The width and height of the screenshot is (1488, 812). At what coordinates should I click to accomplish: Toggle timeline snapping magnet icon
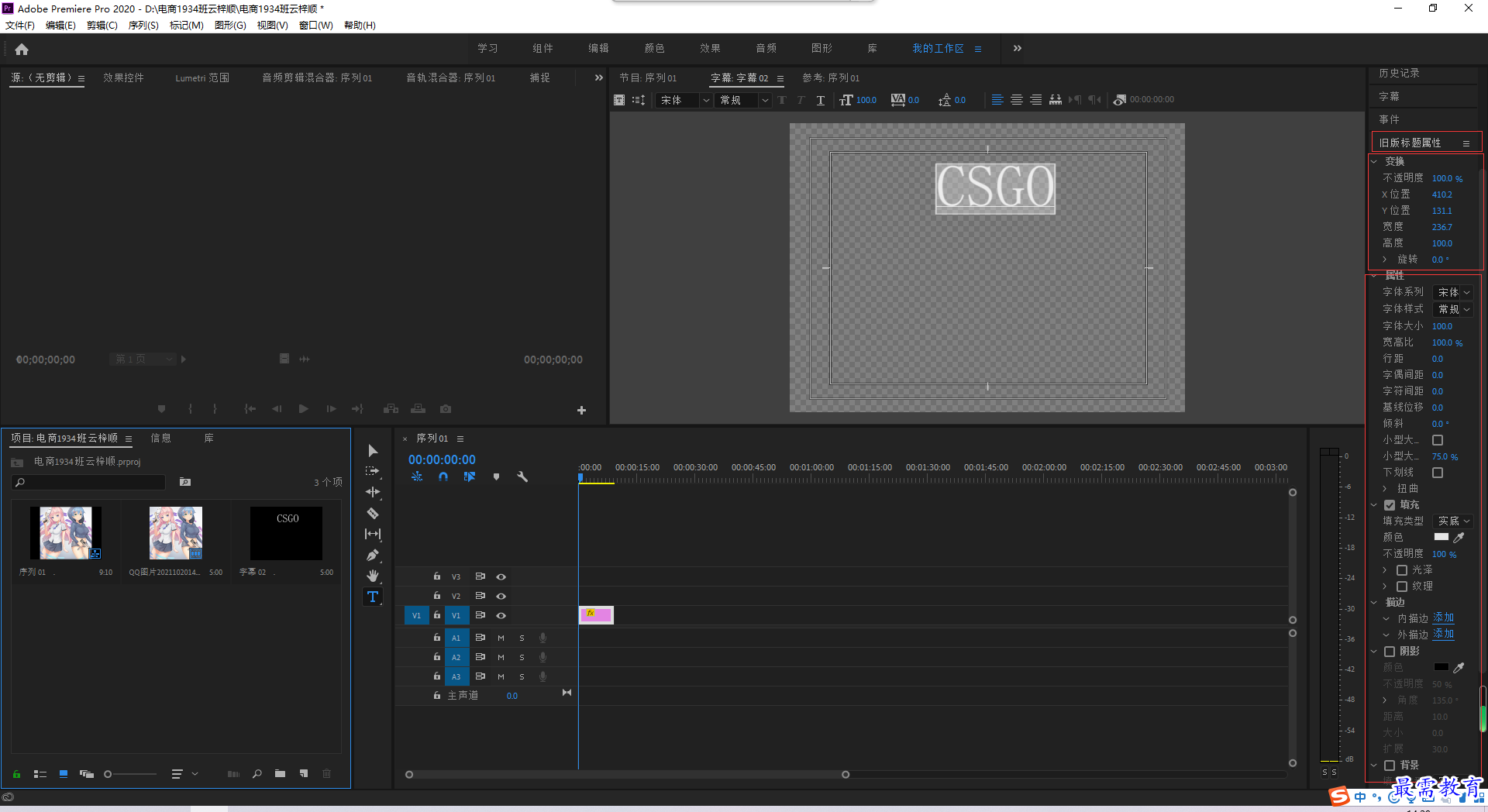pos(443,477)
